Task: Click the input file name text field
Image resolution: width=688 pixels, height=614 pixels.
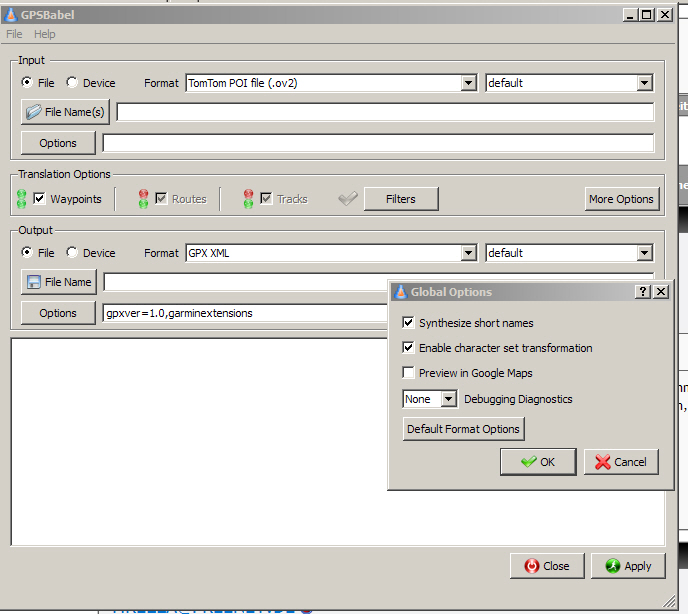Action: click(385, 112)
